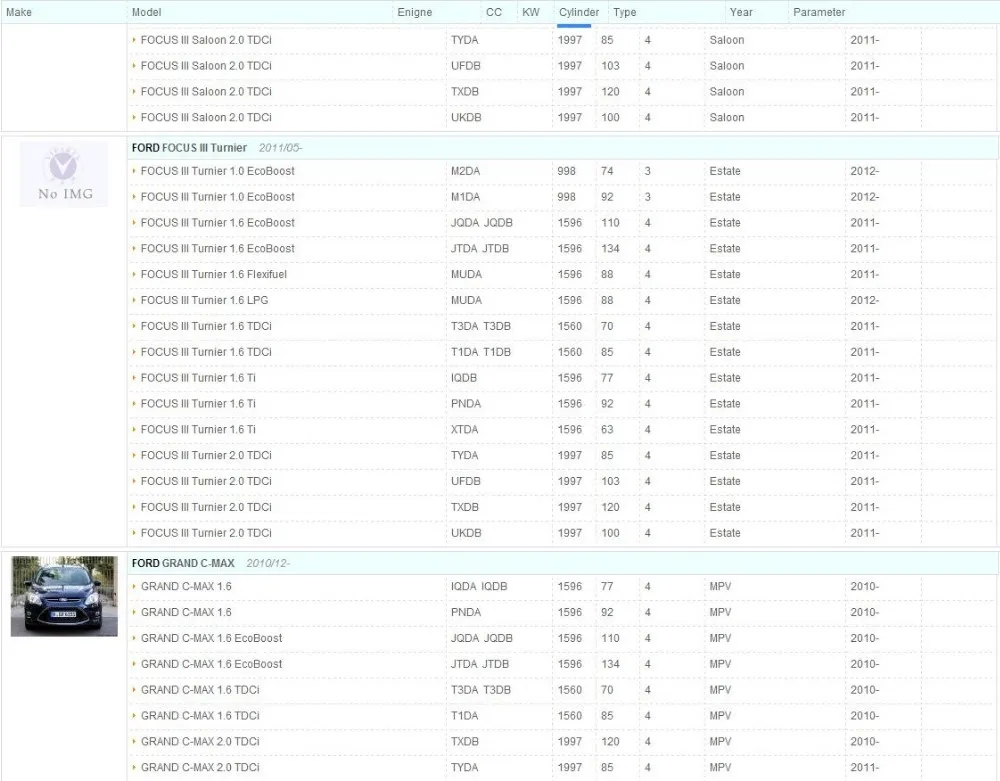Open FOCUS III Turnier 1.6 TDCi T3DA T3DB row
The width and height of the screenshot is (1000, 781).
coord(562,326)
